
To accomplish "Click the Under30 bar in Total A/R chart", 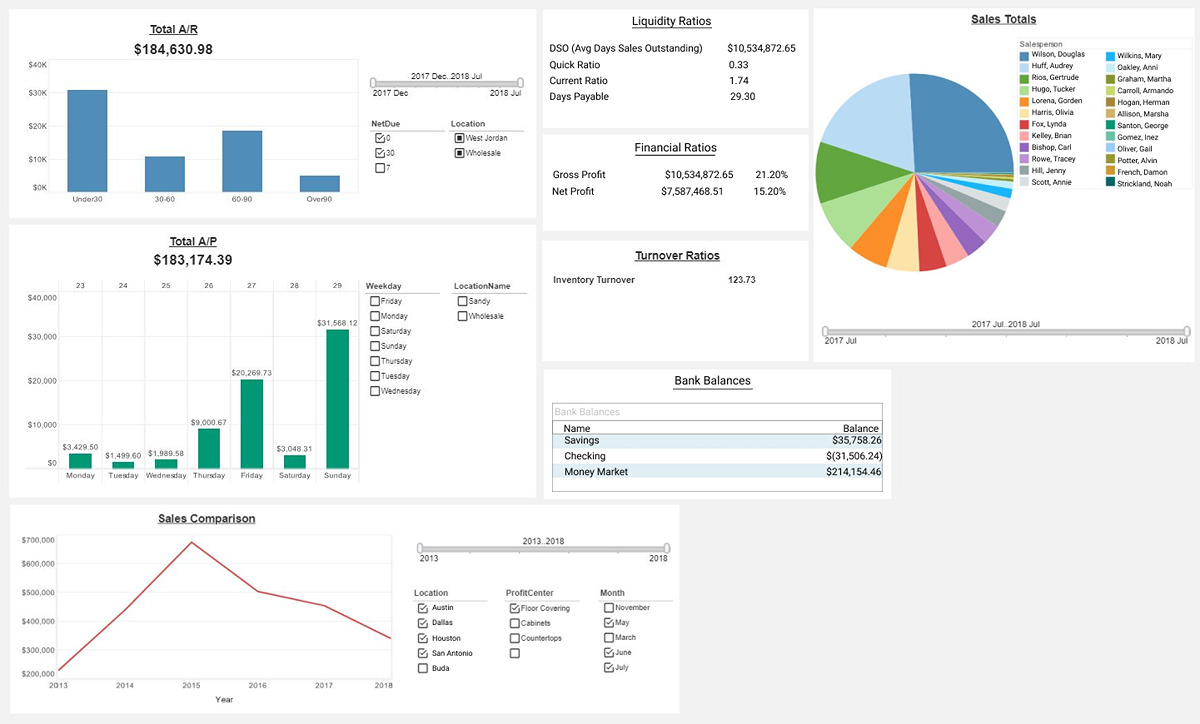I will [x=87, y=141].
